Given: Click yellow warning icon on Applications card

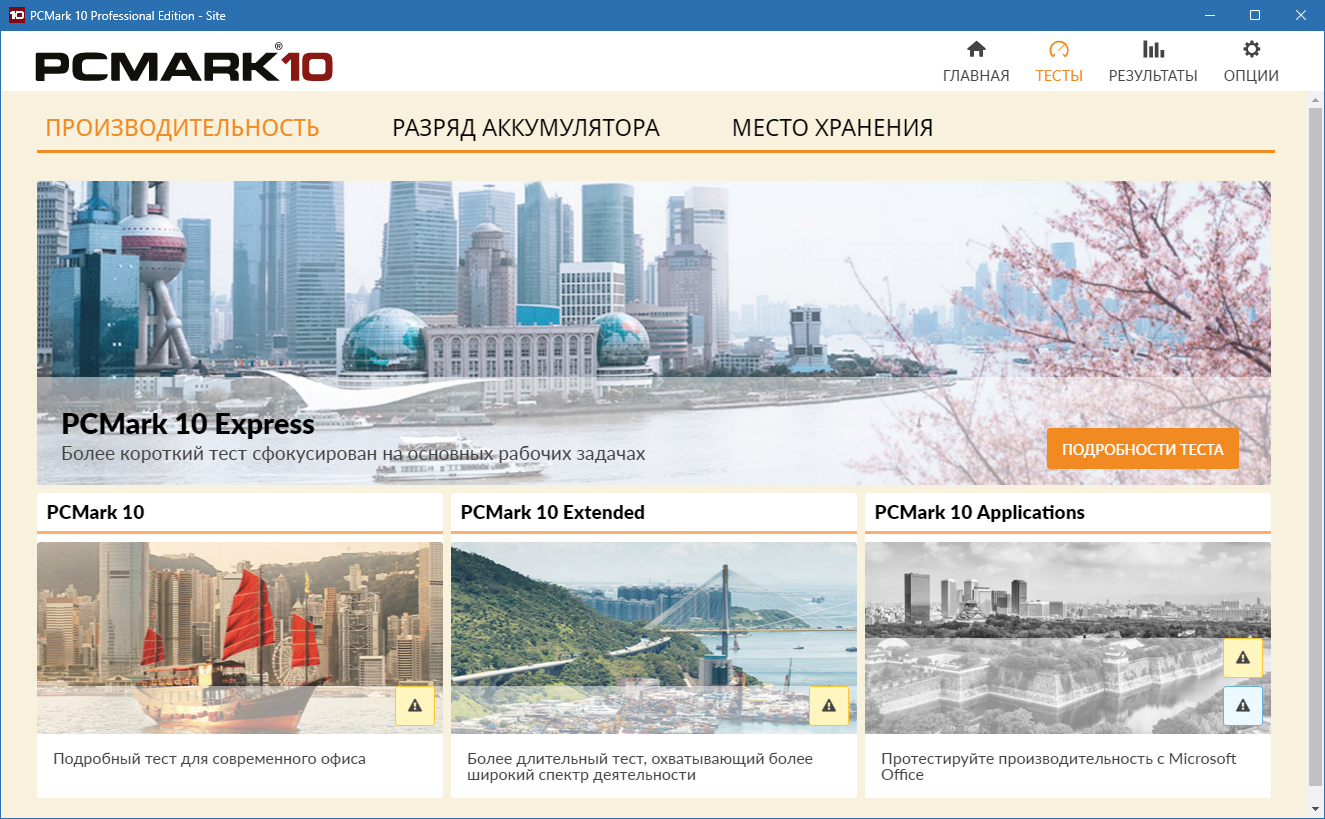Looking at the screenshot, I should point(1243,658).
